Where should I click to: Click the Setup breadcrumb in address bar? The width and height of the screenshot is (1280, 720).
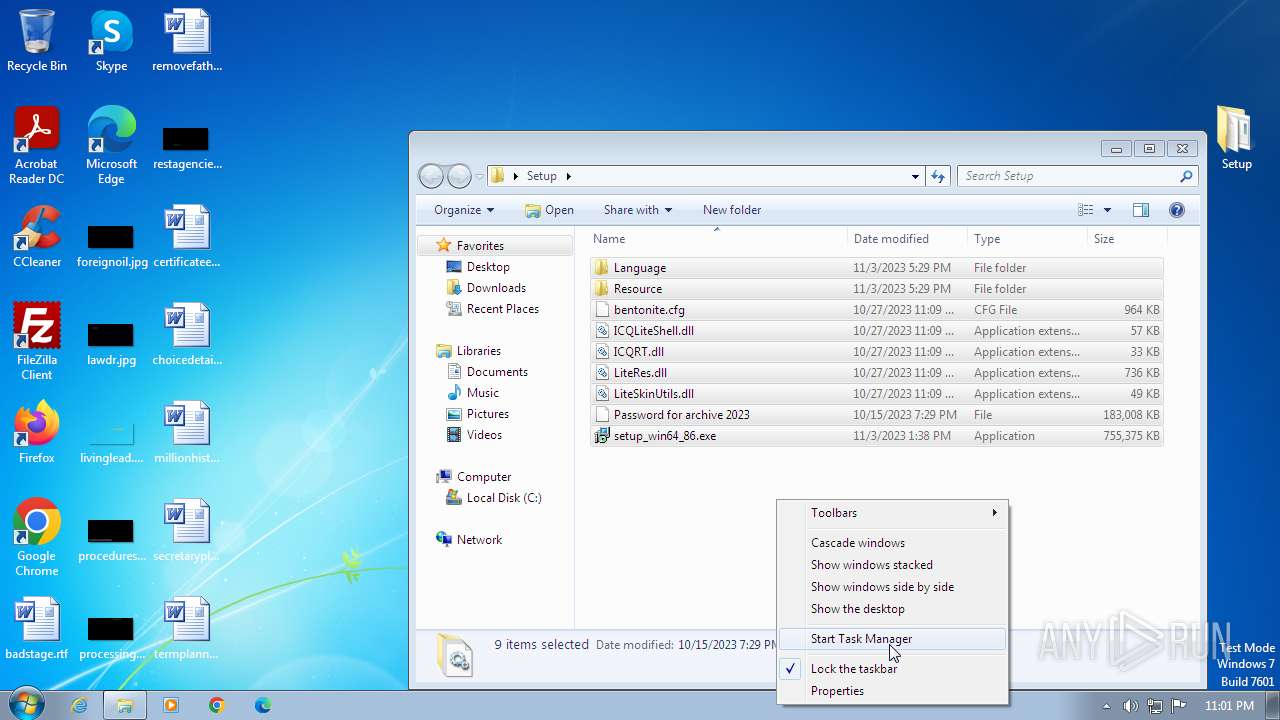click(x=541, y=176)
